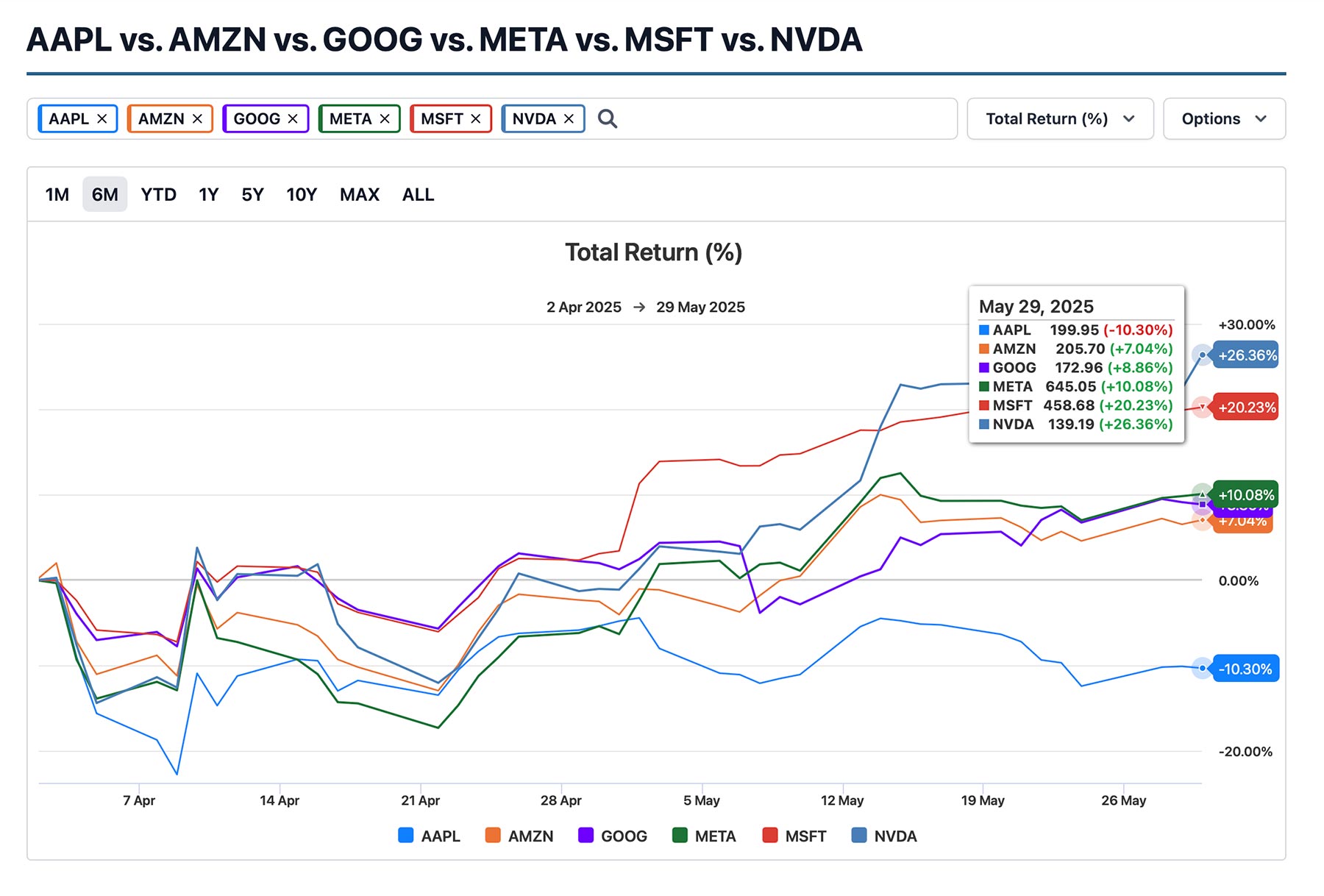Toggle AAPL series in chart legend
The width and height of the screenshot is (1324, 896).
click(430, 836)
